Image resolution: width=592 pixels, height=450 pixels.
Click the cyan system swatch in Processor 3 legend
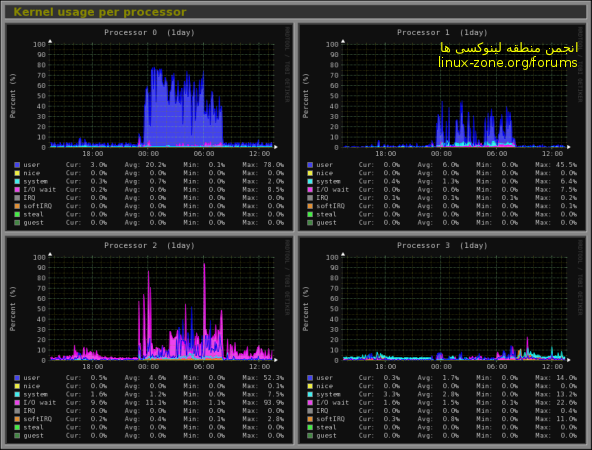[310, 395]
